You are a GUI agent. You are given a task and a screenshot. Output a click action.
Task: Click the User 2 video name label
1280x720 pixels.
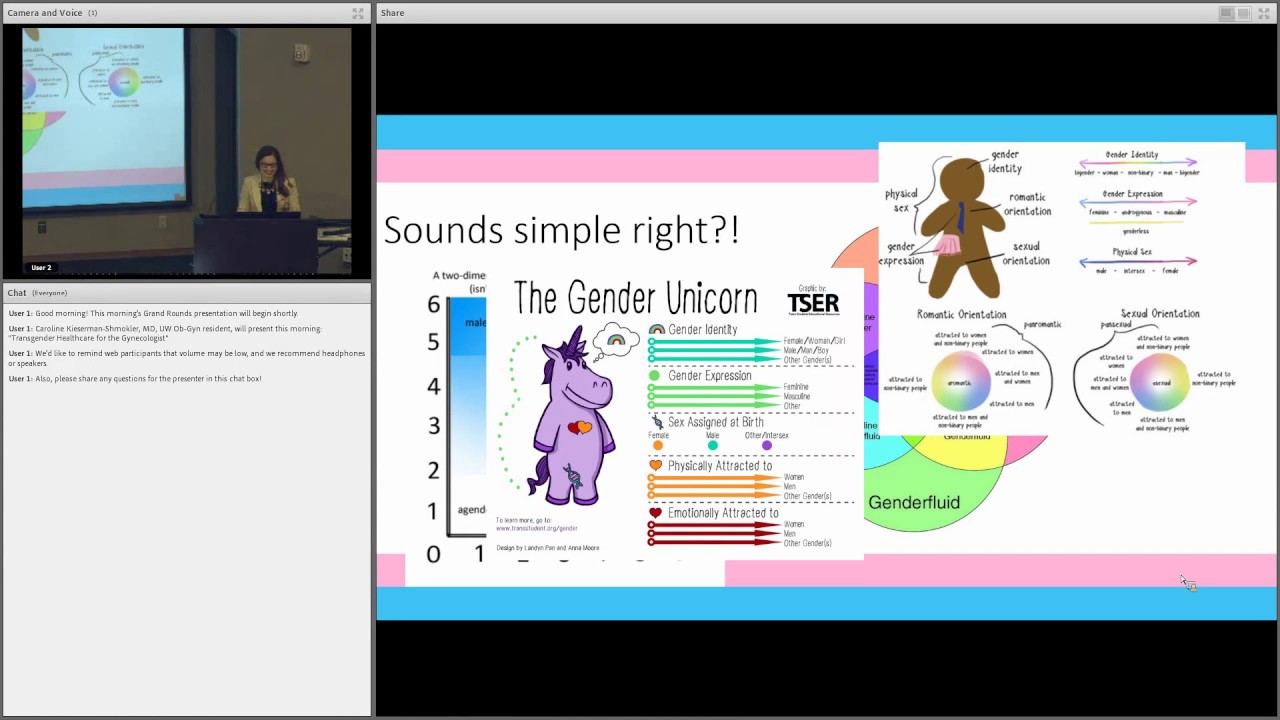click(x=41, y=268)
